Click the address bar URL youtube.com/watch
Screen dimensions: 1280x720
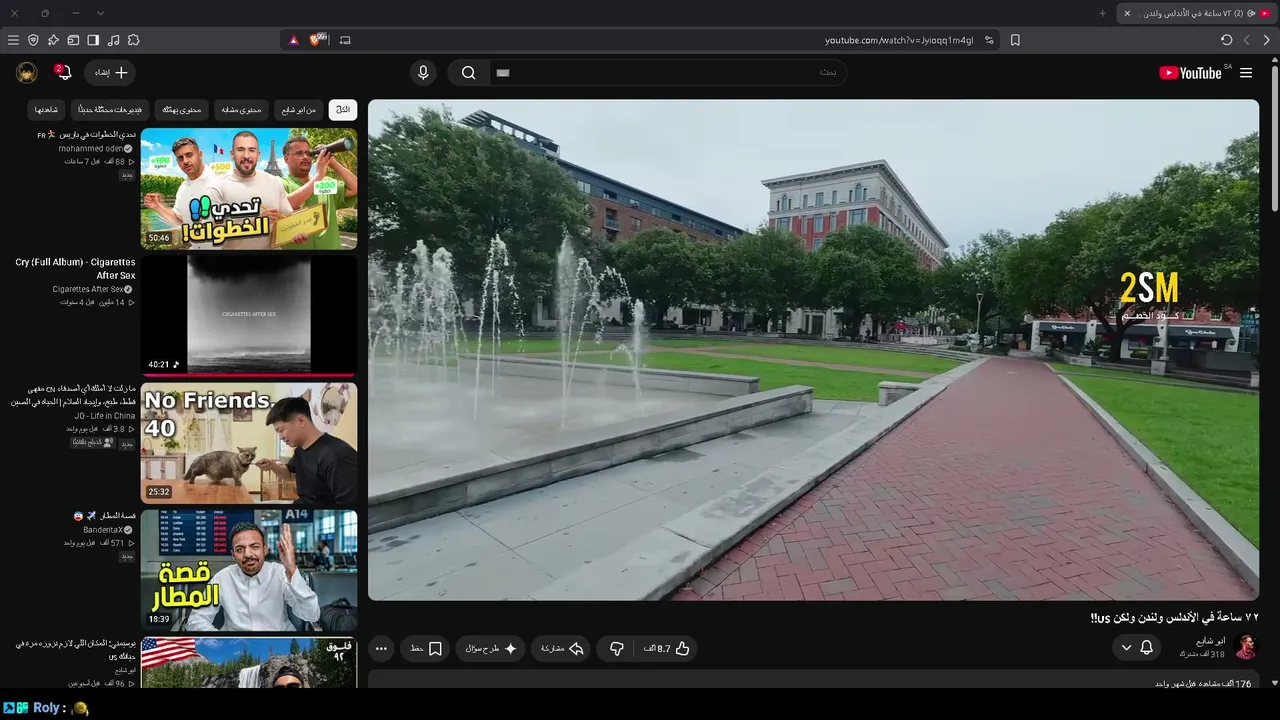pyautogui.click(x=899, y=40)
